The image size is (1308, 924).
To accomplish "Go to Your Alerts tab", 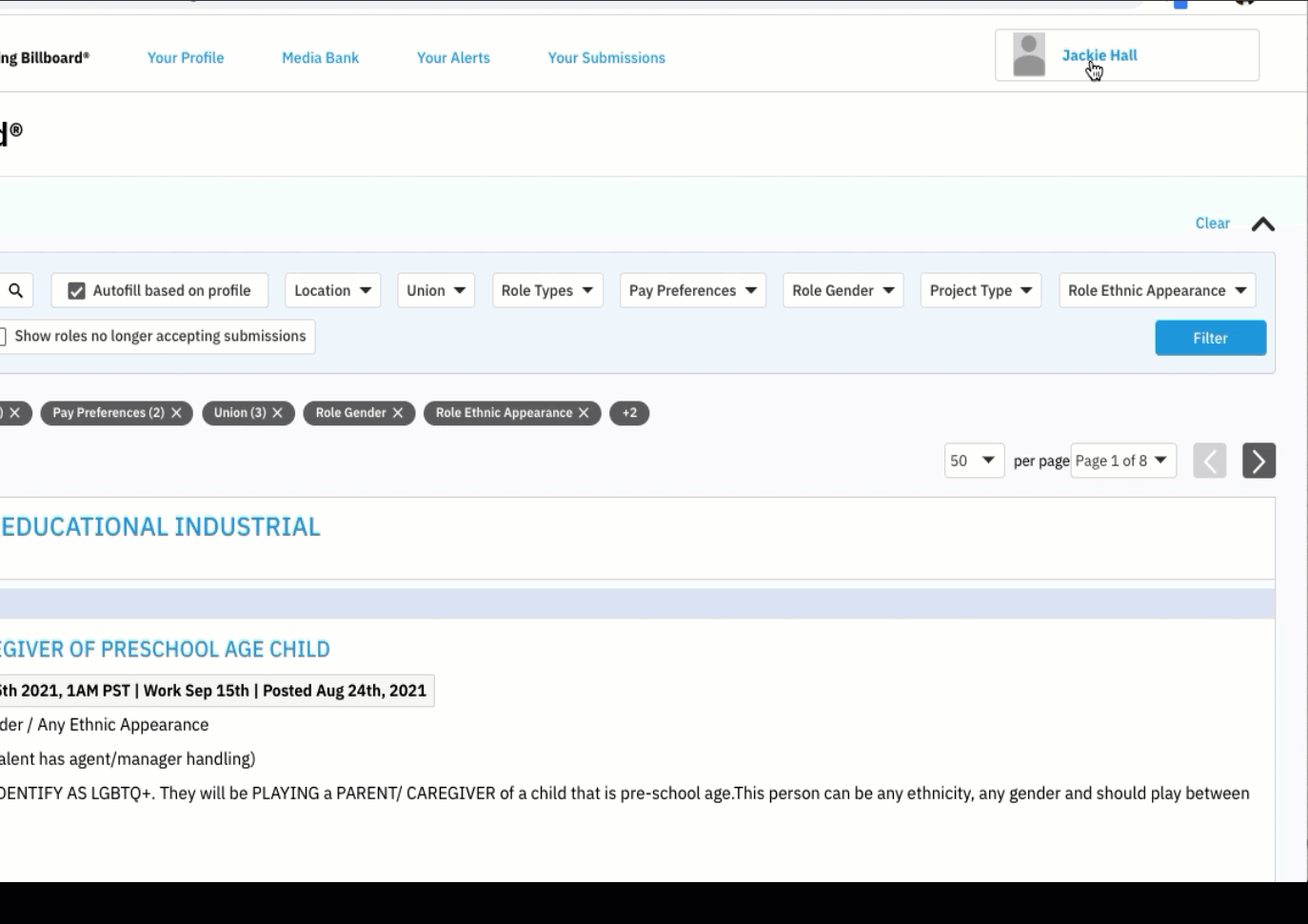I will click(453, 58).
